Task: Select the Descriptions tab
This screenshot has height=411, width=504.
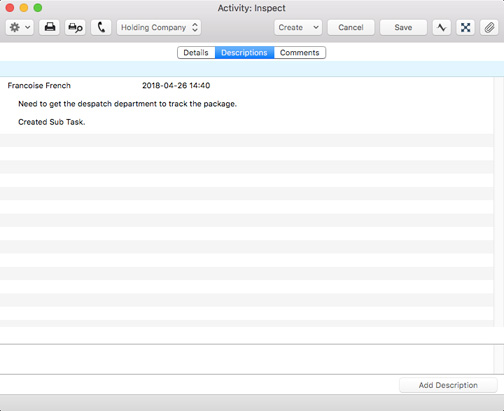Action: point(244,53)
